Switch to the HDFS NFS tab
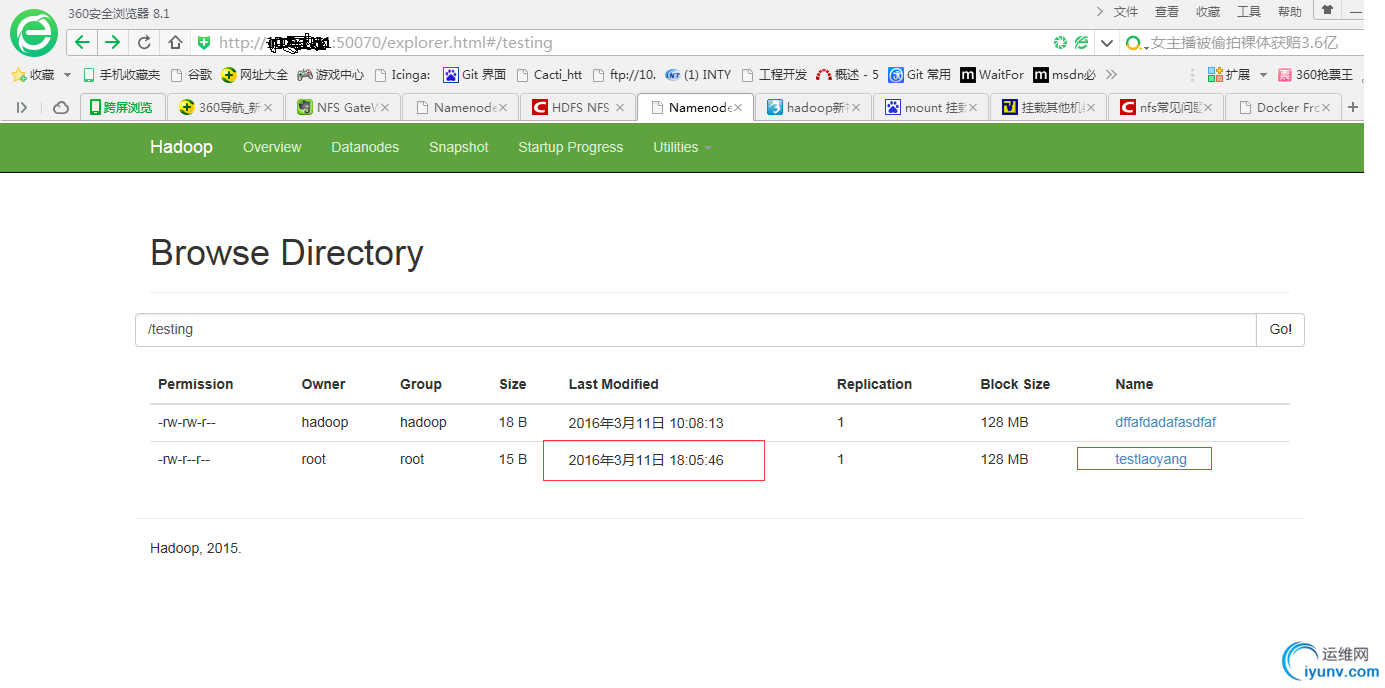 point(578,107)
